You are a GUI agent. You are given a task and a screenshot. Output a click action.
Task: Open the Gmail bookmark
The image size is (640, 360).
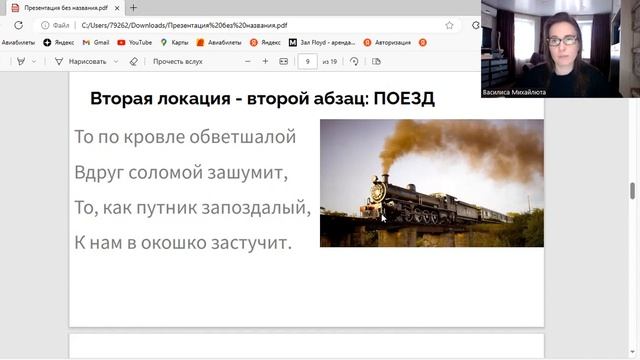click(96, 42)
